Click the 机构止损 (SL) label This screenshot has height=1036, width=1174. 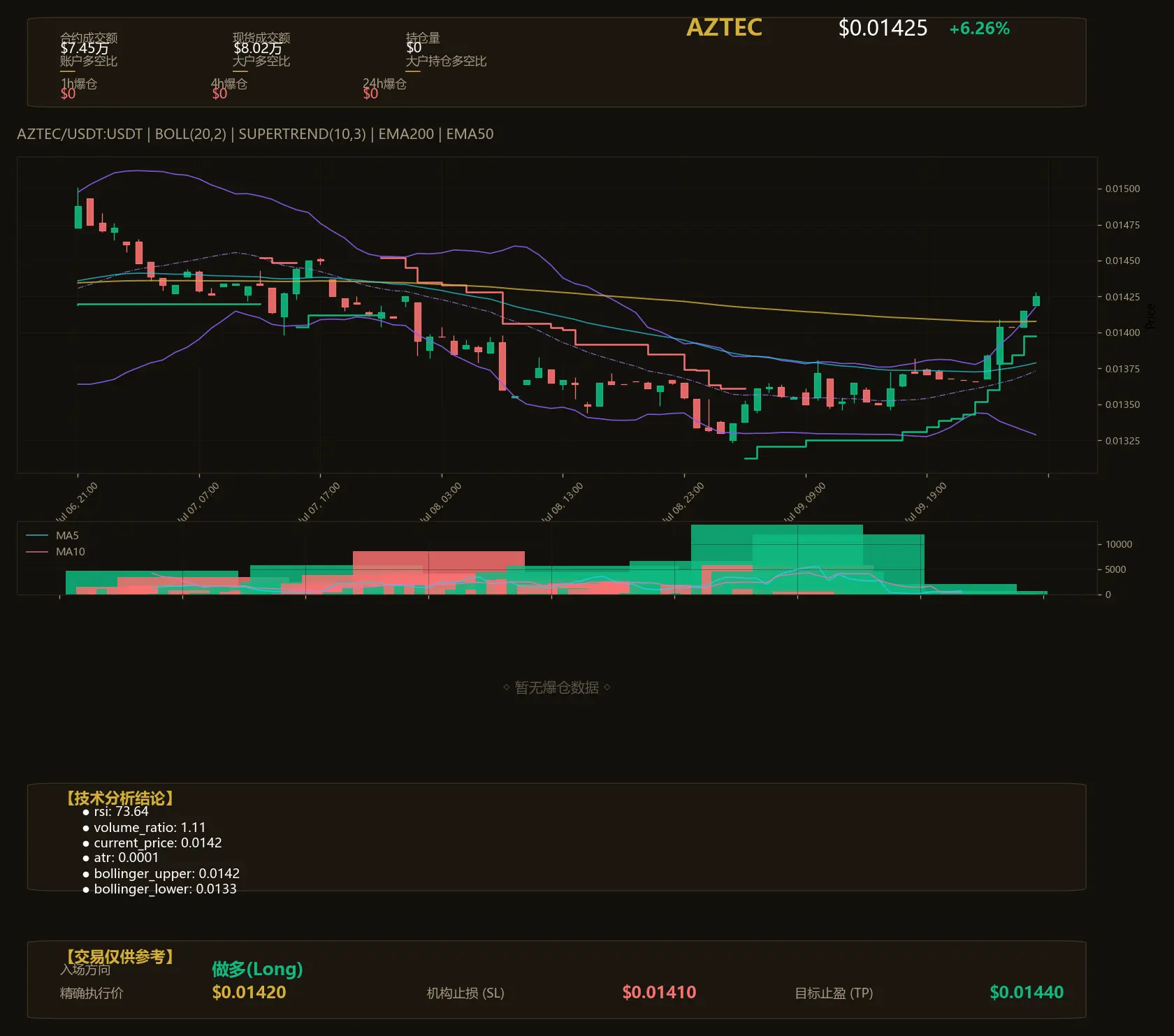[465, 993]
